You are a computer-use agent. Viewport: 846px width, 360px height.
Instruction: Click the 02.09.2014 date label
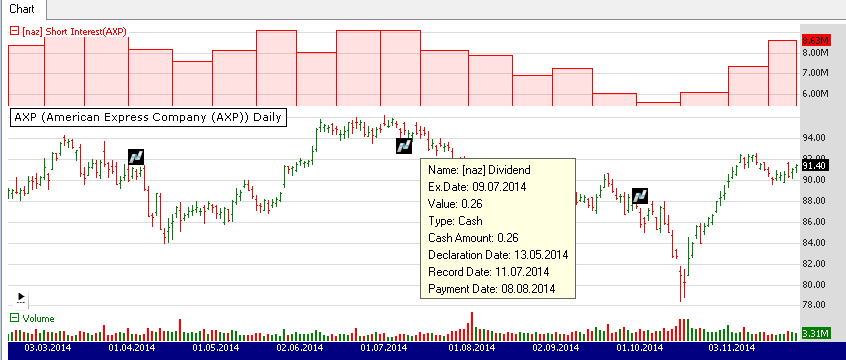(x=555, y=347)
